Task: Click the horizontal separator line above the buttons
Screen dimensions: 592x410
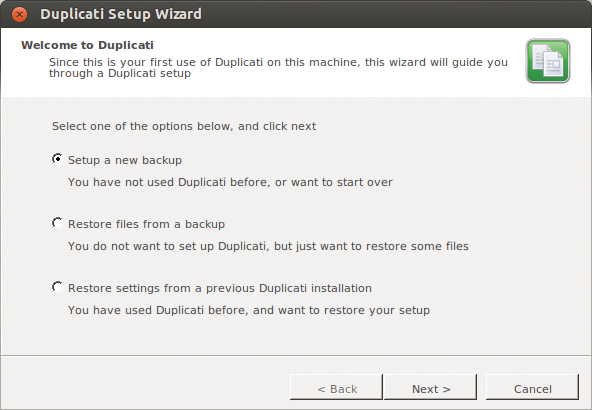Action: pyautogui.click(x=296, y=355)
